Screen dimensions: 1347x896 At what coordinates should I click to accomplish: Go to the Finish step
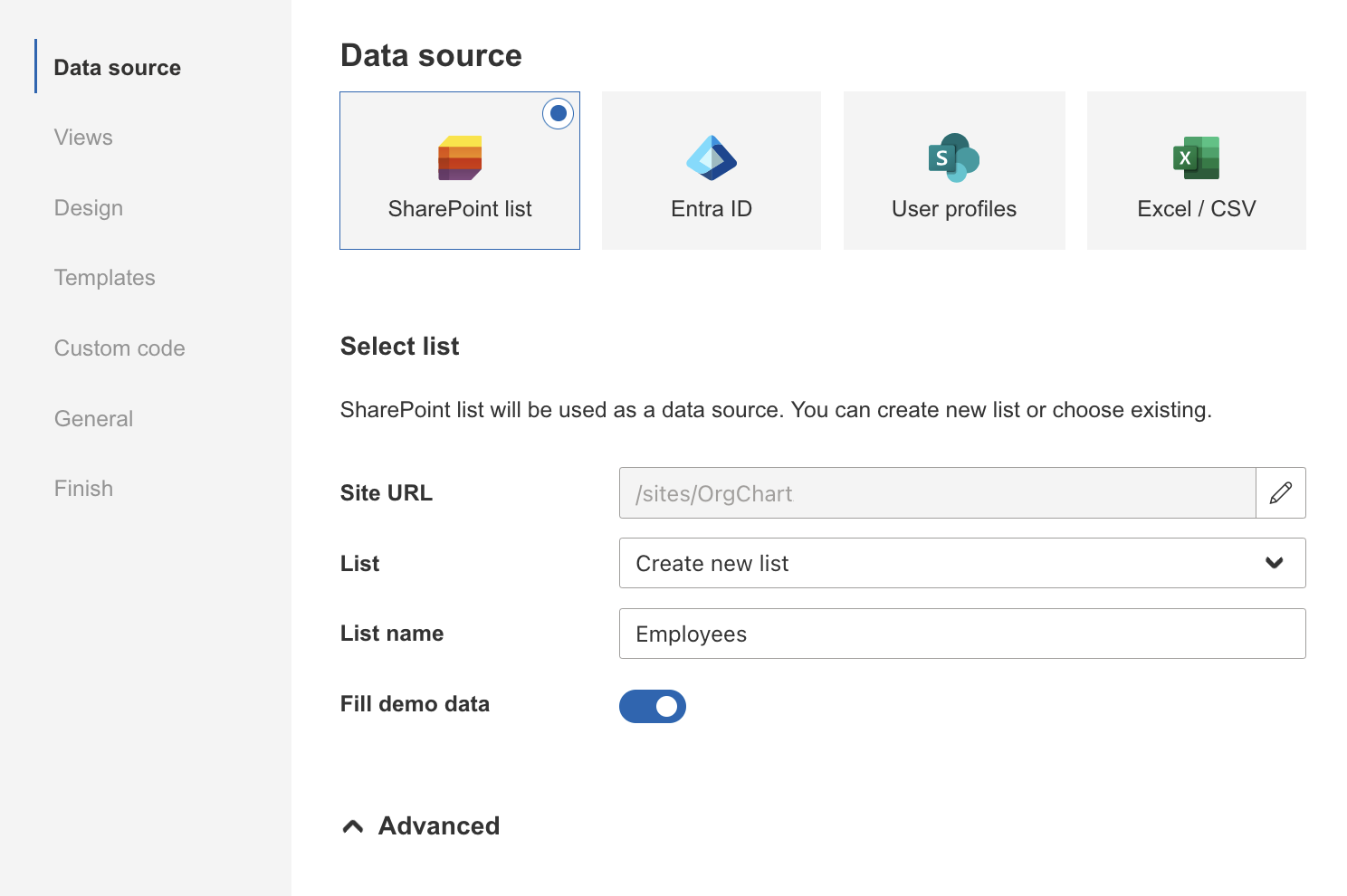(x=83, y=488)
